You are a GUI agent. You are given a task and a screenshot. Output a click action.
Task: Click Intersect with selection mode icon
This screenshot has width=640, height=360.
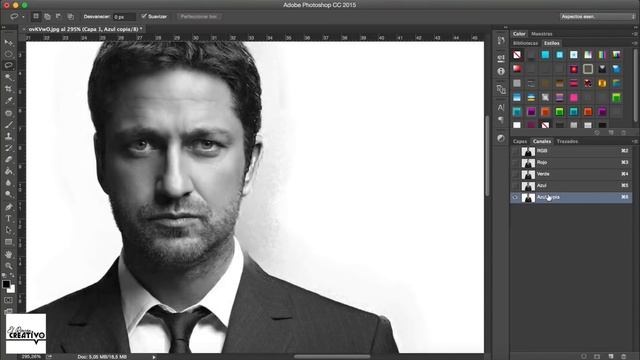(71, 16)
